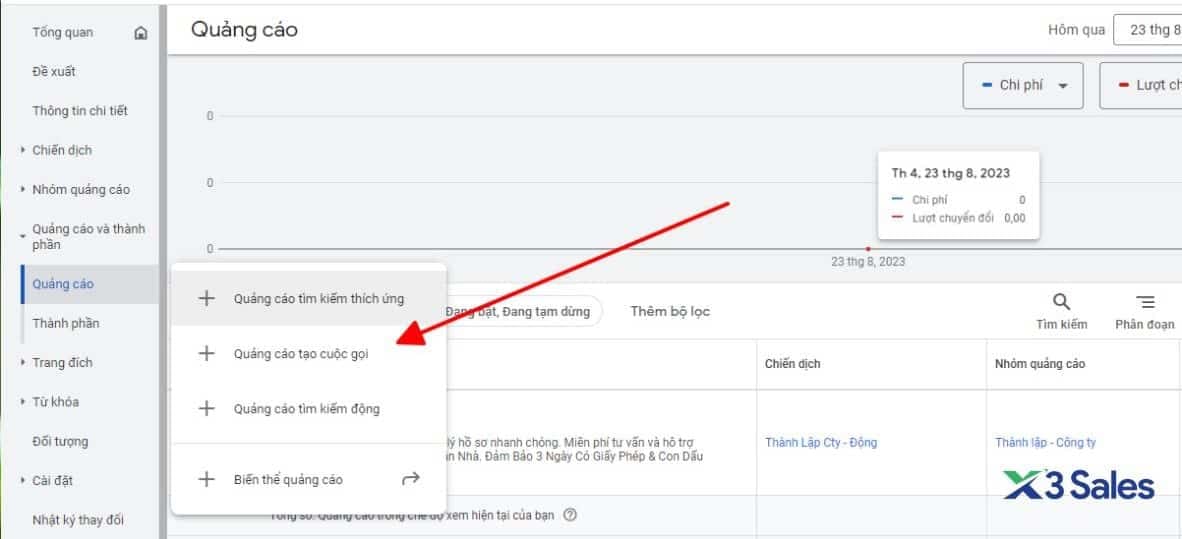1182x539 pixels.
Task: Expand the Nhóm quảng cáo sidebar arrow
Action: [23, 189]
